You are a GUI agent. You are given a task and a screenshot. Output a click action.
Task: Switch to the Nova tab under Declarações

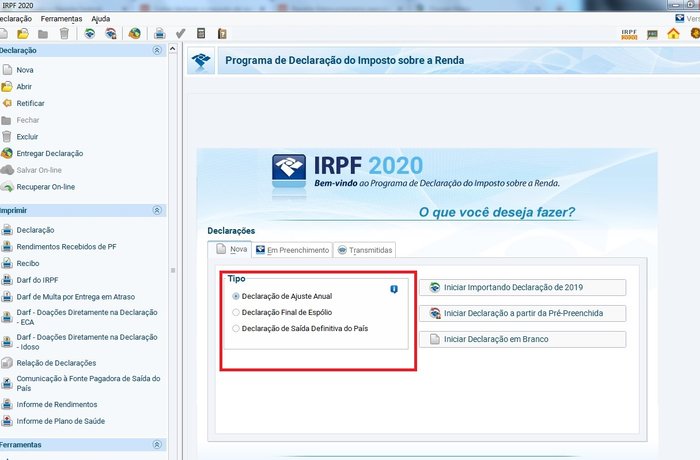(x=230, y=249)
